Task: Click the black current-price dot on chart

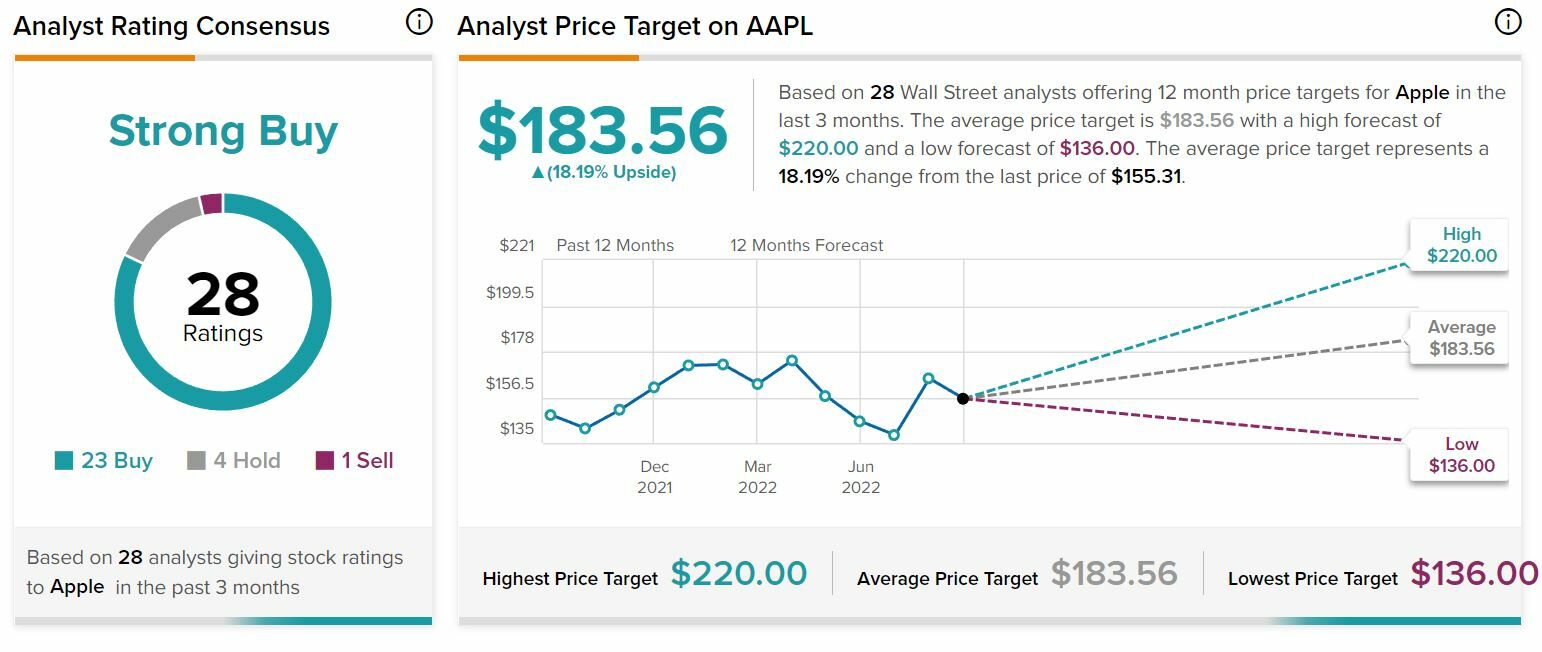Action: point(963,398)
